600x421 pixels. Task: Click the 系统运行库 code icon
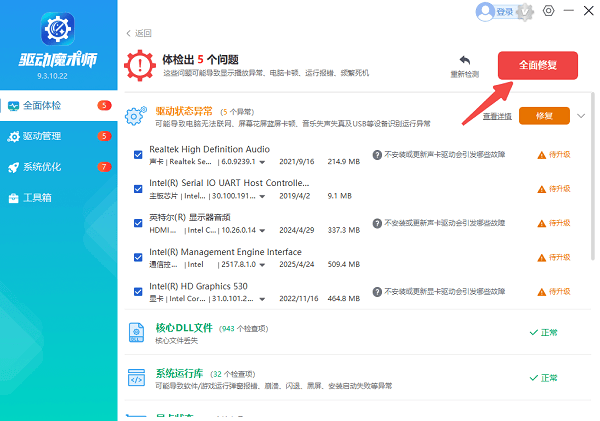[x=136, y=378]
